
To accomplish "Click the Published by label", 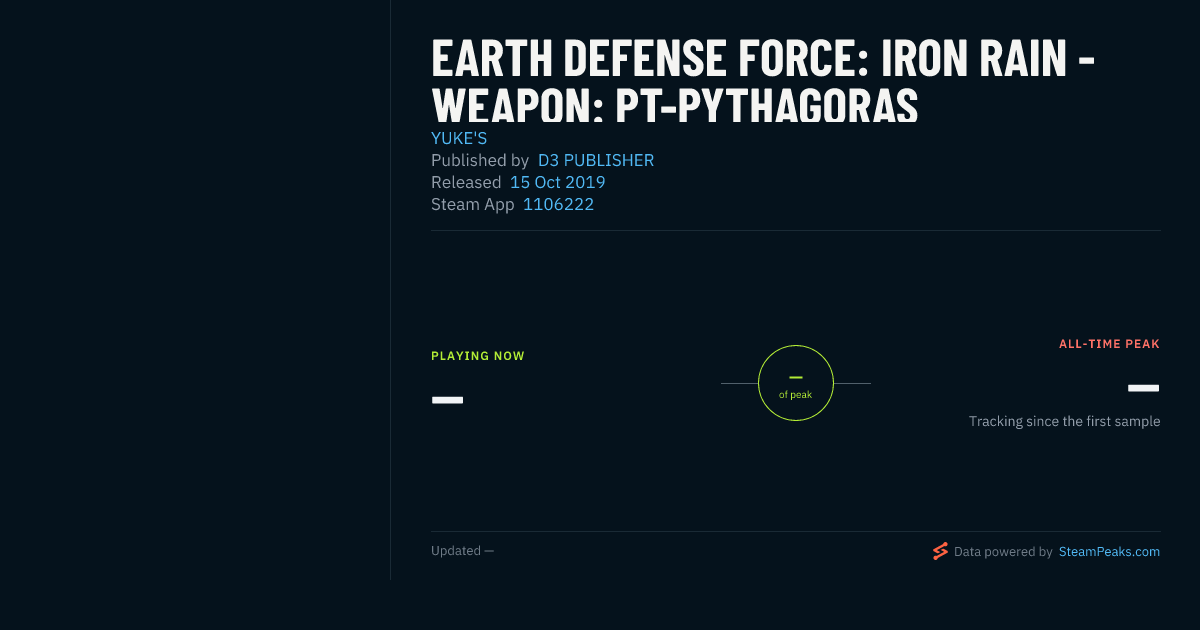I will (480, 160).
